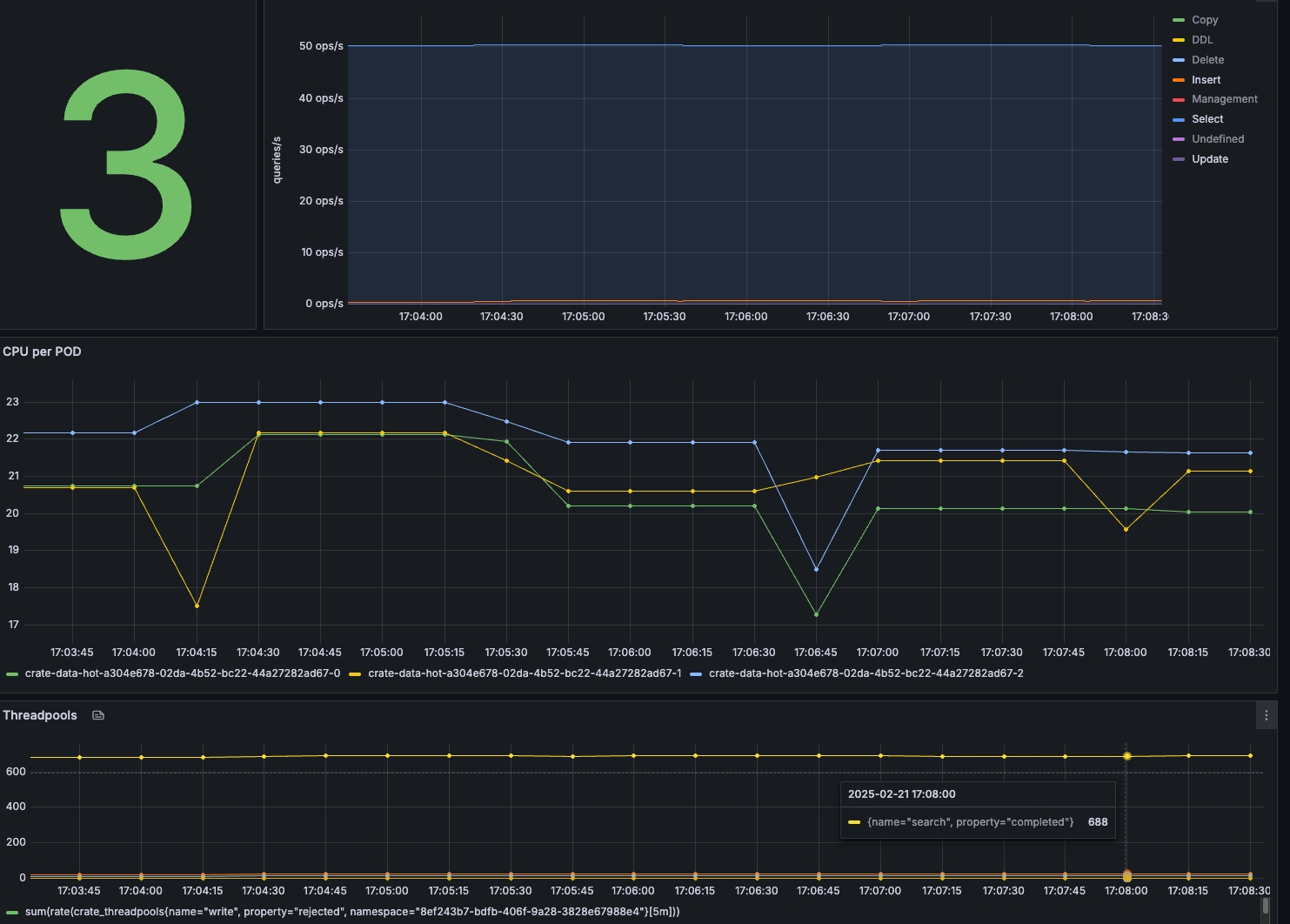Open the CPU per POD panel title menu
Image resolution: width=1290 pixels, height=924 pixels.
(x=42, y=352)
